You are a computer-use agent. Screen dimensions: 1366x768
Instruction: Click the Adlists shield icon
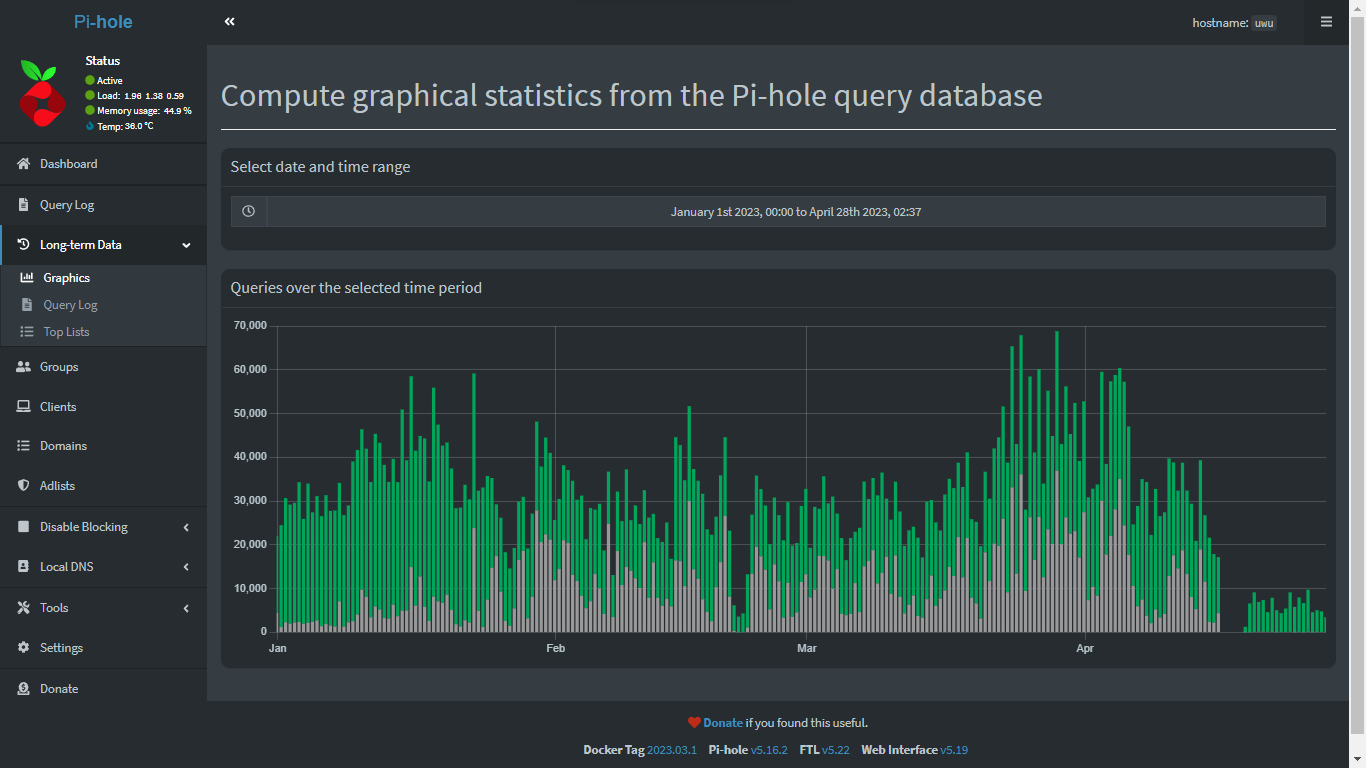tap(24, 486)
